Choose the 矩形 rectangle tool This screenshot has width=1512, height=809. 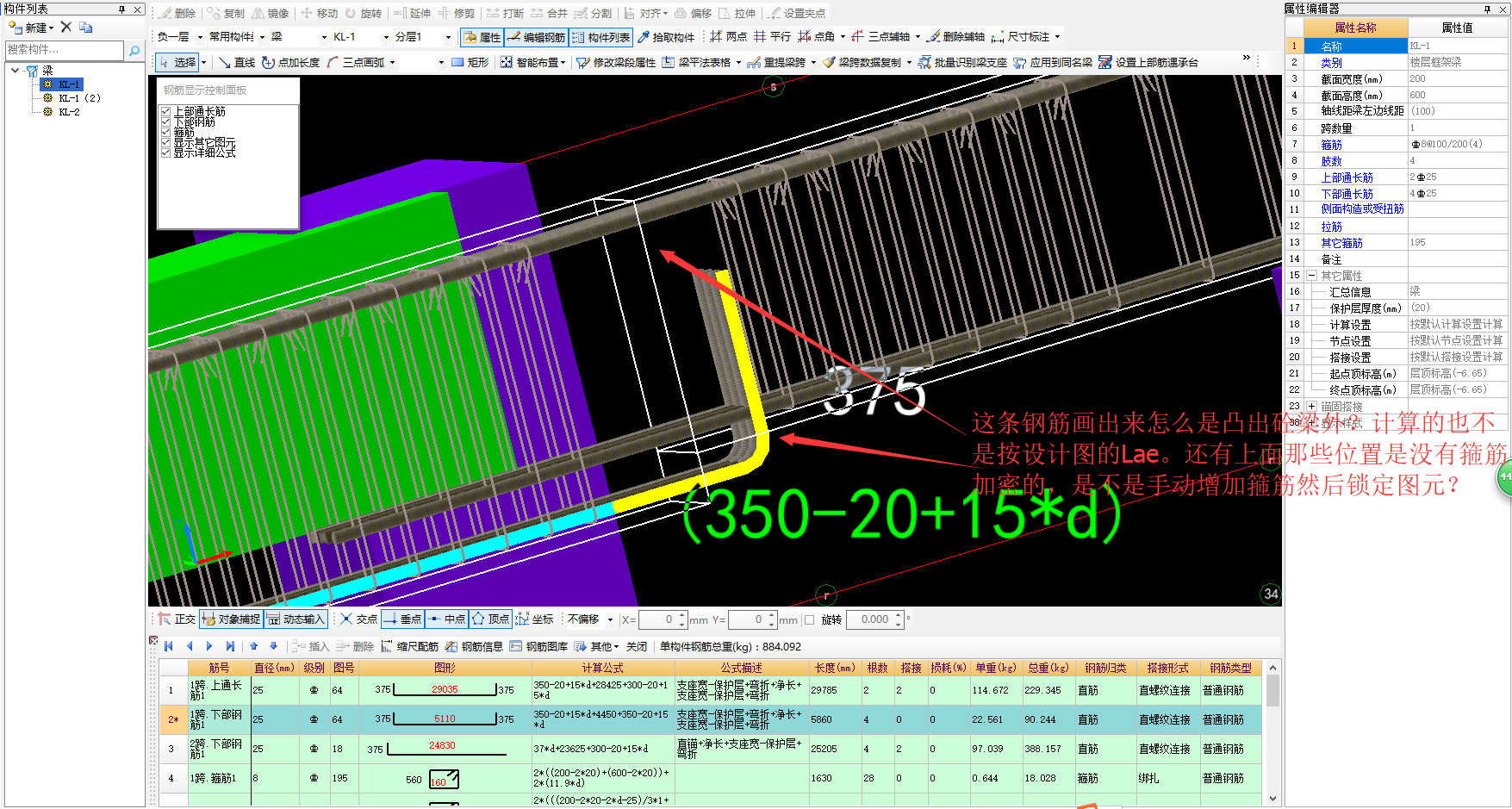tap(470, 62)
